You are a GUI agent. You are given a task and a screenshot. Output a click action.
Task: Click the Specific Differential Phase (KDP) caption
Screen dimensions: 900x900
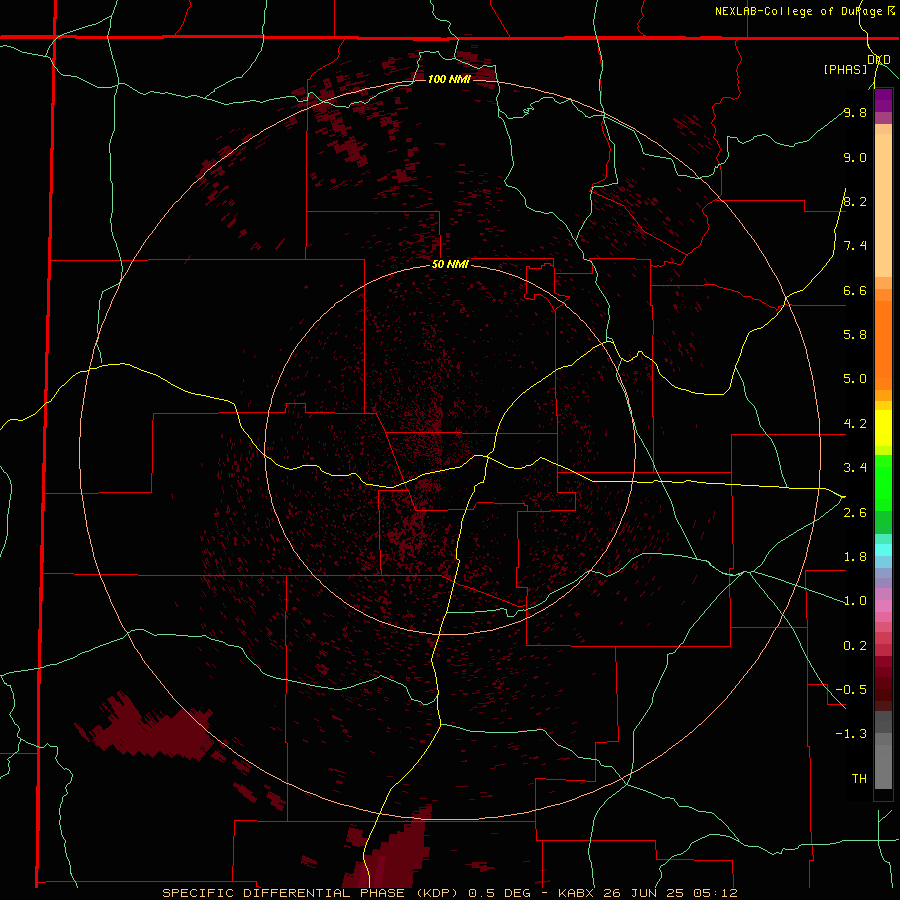(310, 893)
